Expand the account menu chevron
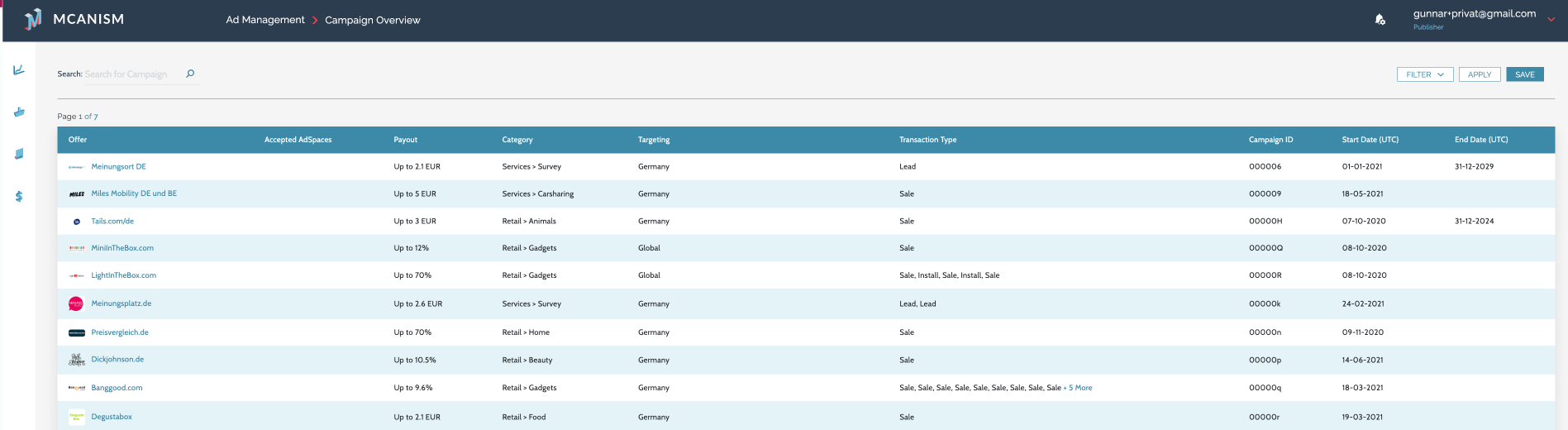The image size is (1568, 430). [1551, 19]
